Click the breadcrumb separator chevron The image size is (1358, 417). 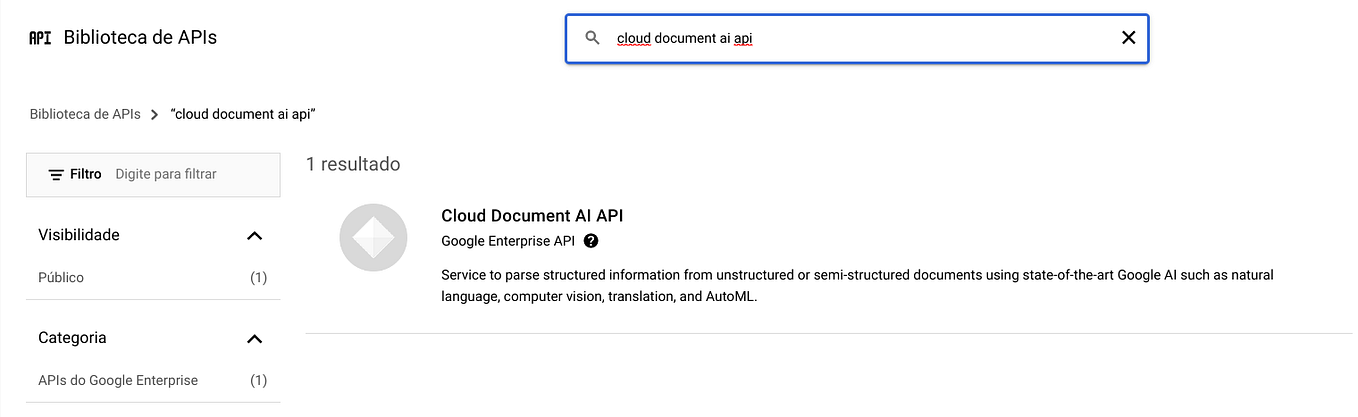(x=155, y=114)
